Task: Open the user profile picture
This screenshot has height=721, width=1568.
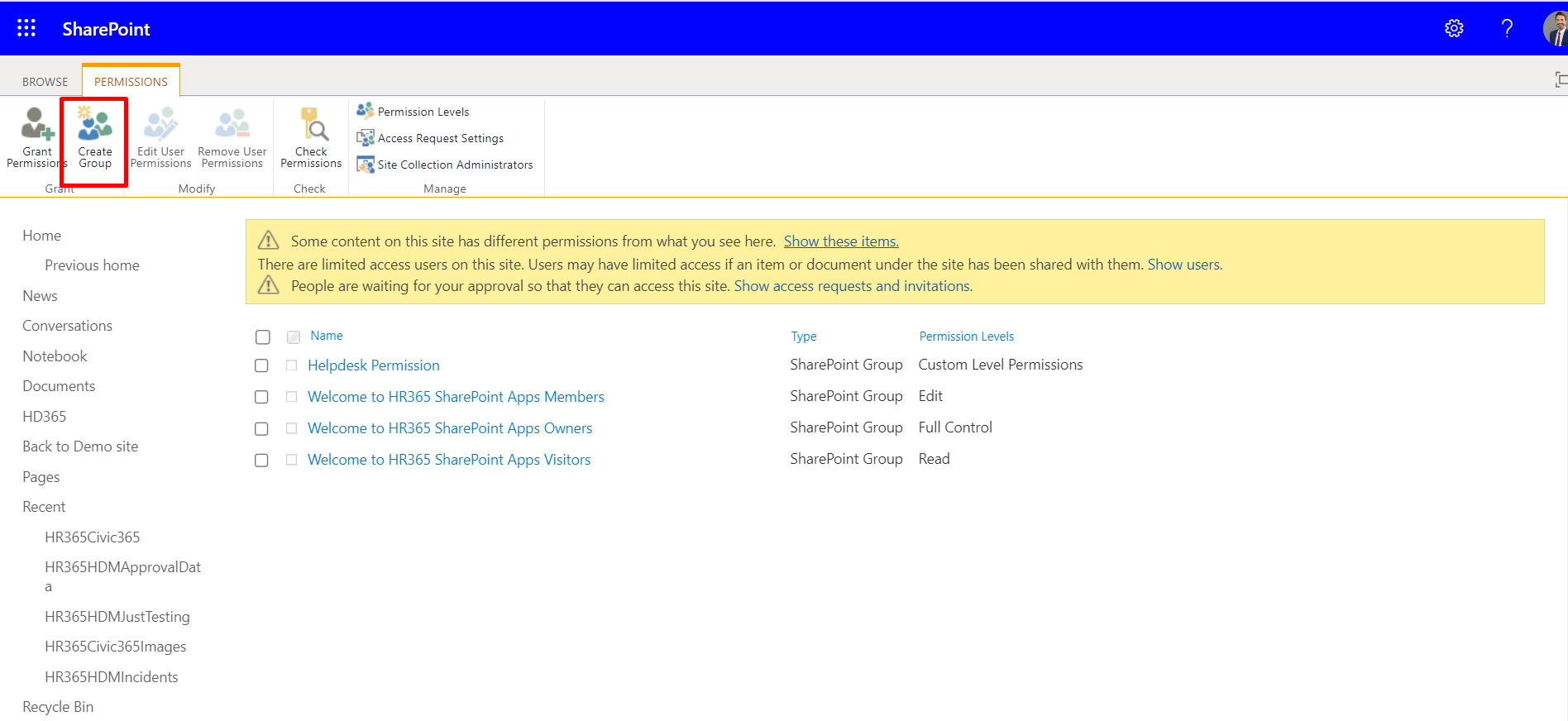Action: 1556,29
